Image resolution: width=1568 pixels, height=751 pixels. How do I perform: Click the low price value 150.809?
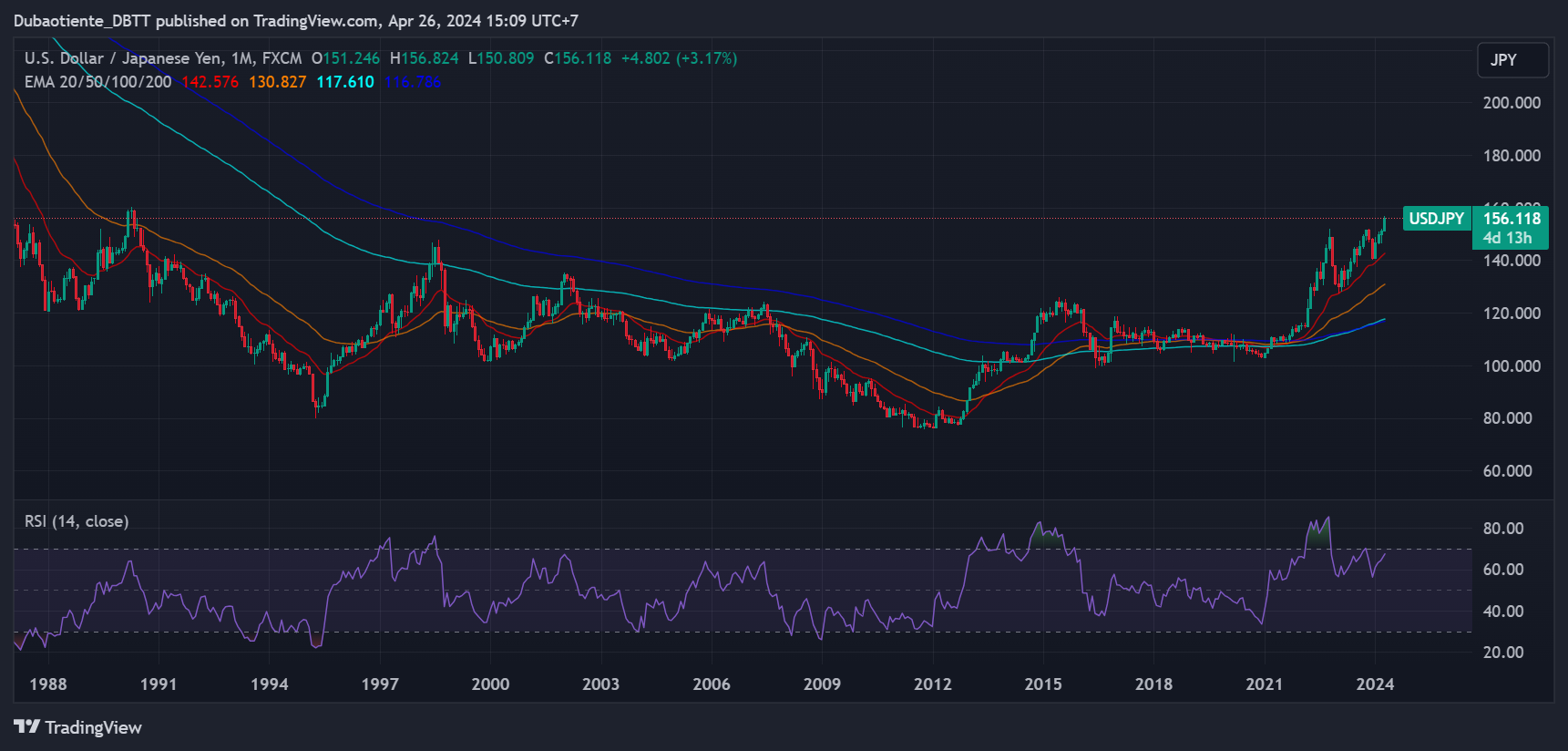pyautogui.click(x=506, y=58)
